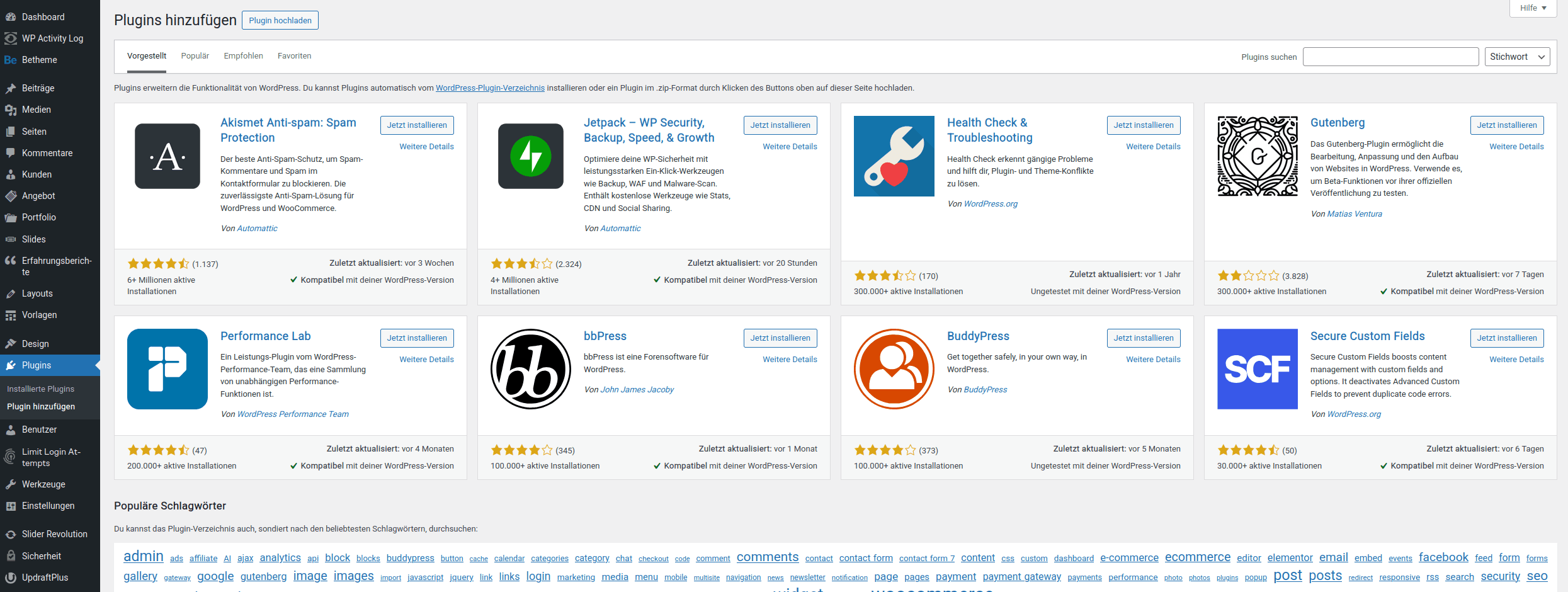Open the Empfohlen tab
Screen dimensions: 1568x592
tap(243, 56)
